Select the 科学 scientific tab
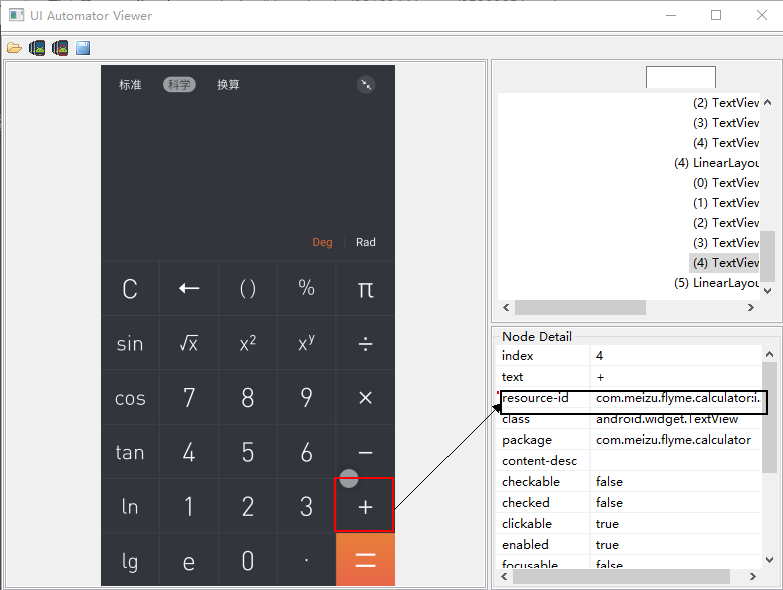Screen dimensions: 783x590 pyautogui.click(x=179, y=85)
